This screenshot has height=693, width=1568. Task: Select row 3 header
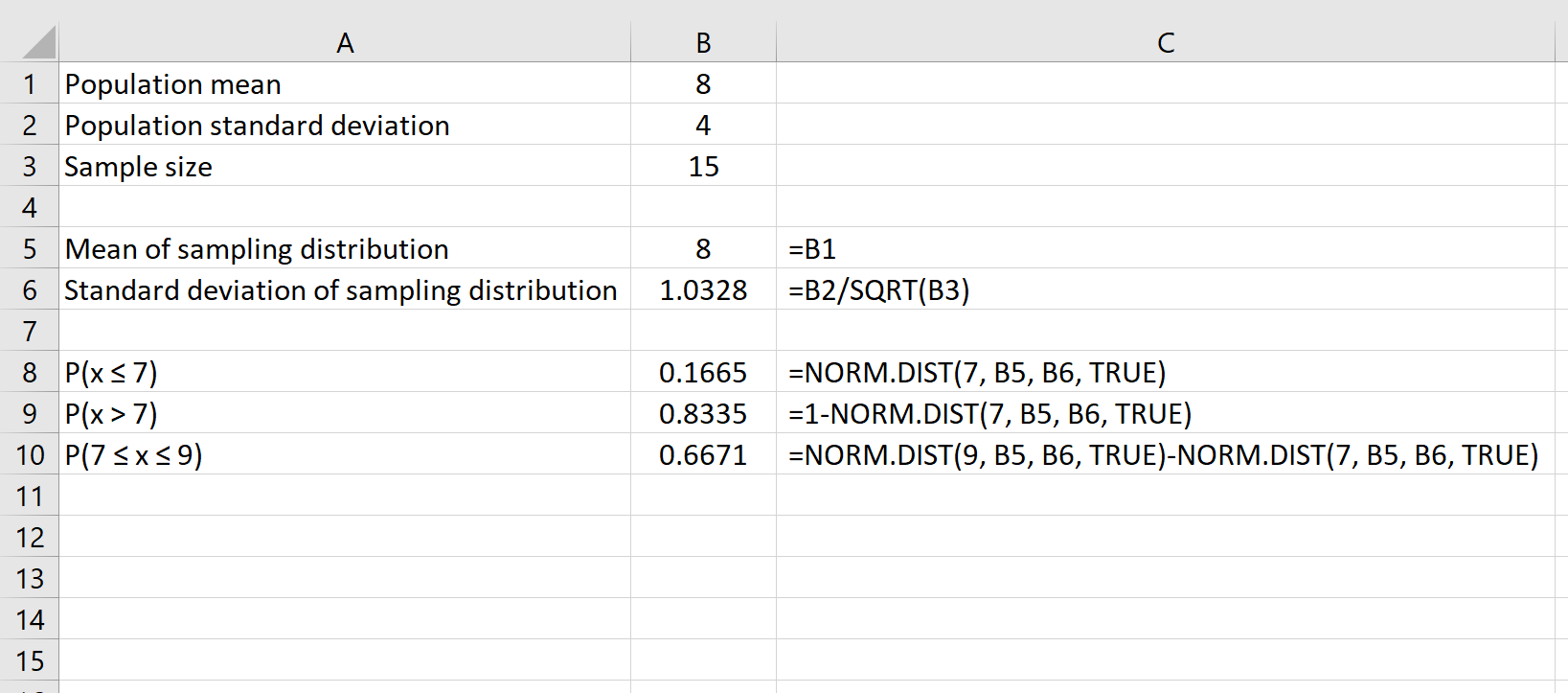pyautogui.click(x=29, y=166)
